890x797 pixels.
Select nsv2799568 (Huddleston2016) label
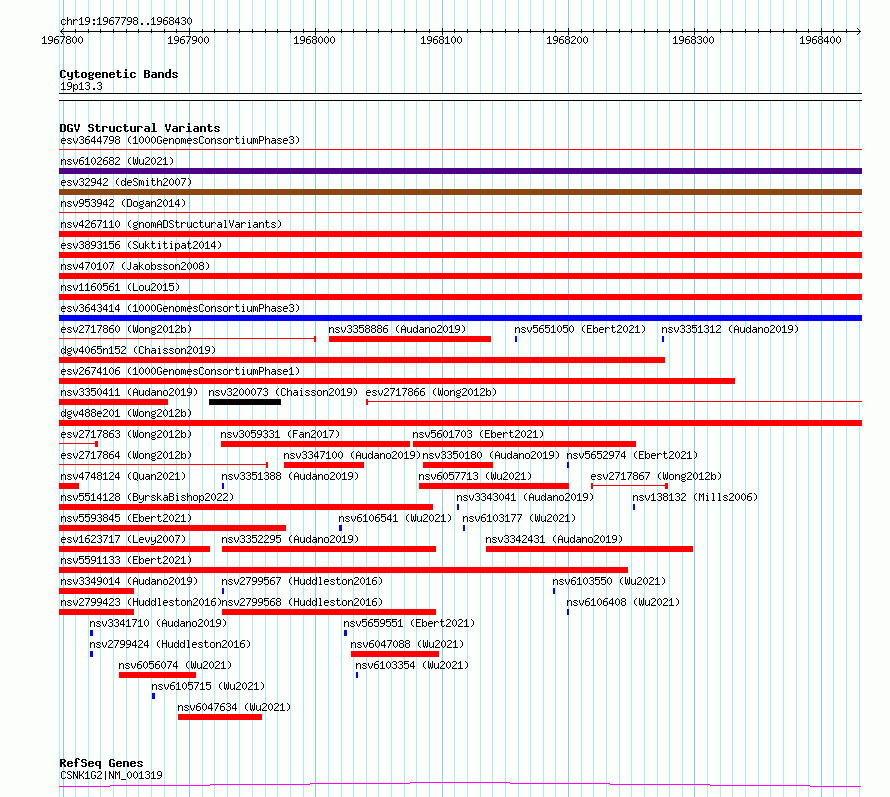point(302,602)
